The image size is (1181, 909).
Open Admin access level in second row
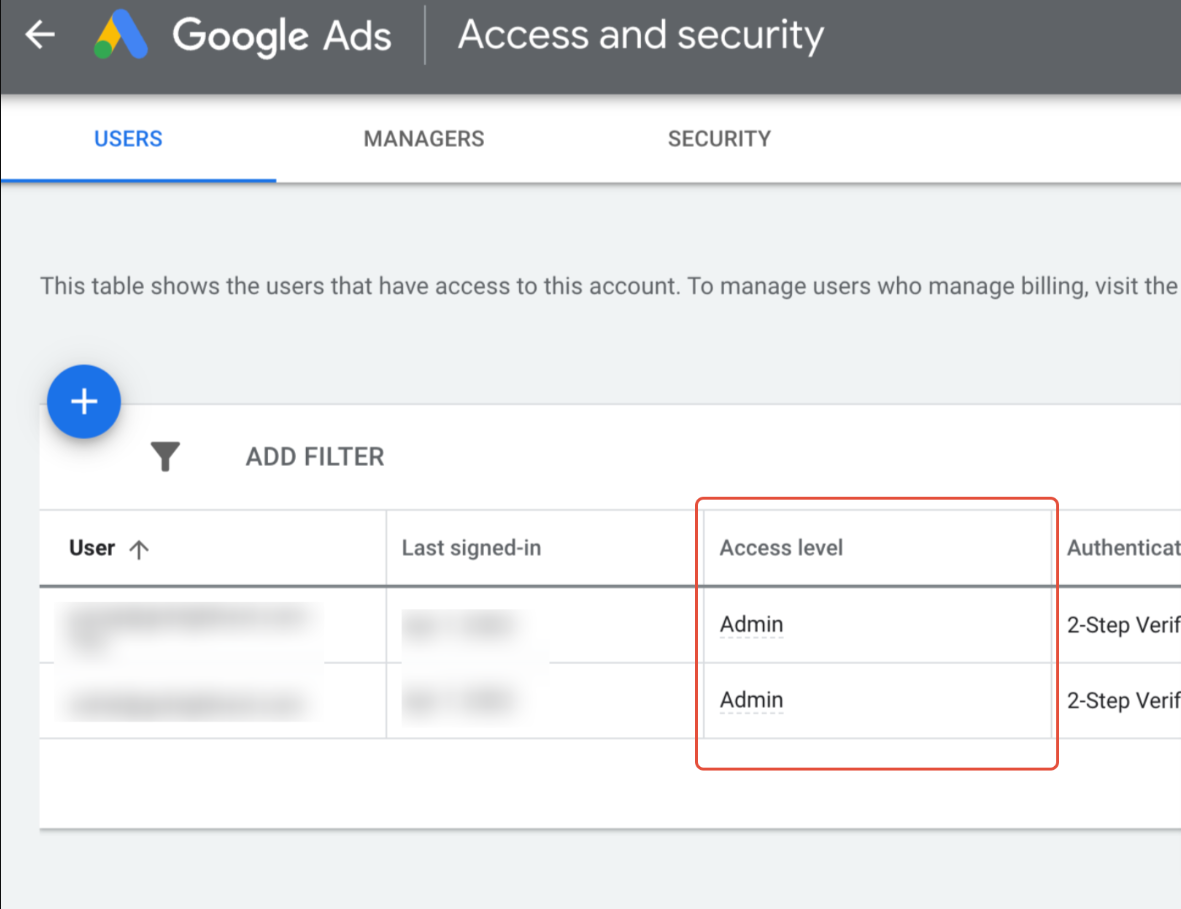(x=751, y=700)
